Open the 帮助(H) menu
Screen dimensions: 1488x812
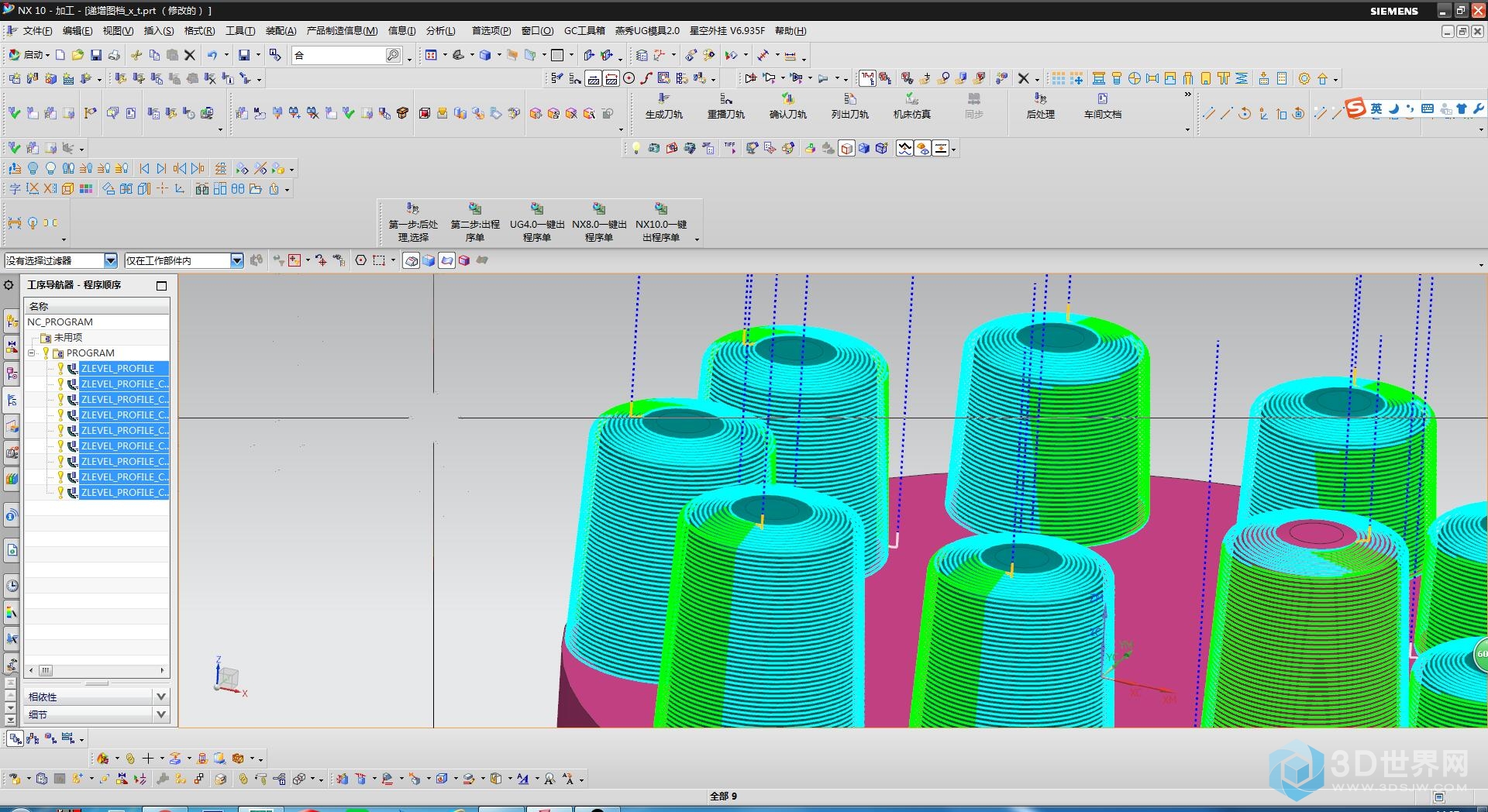point(790,31)
